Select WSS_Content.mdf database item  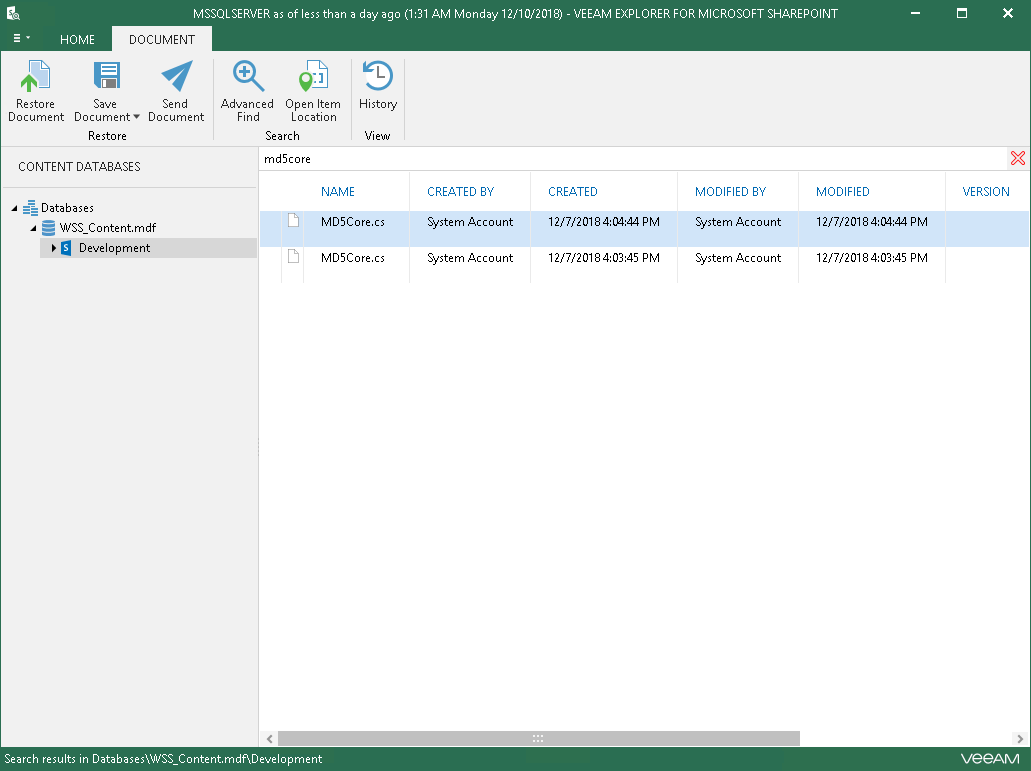[108, 228]
